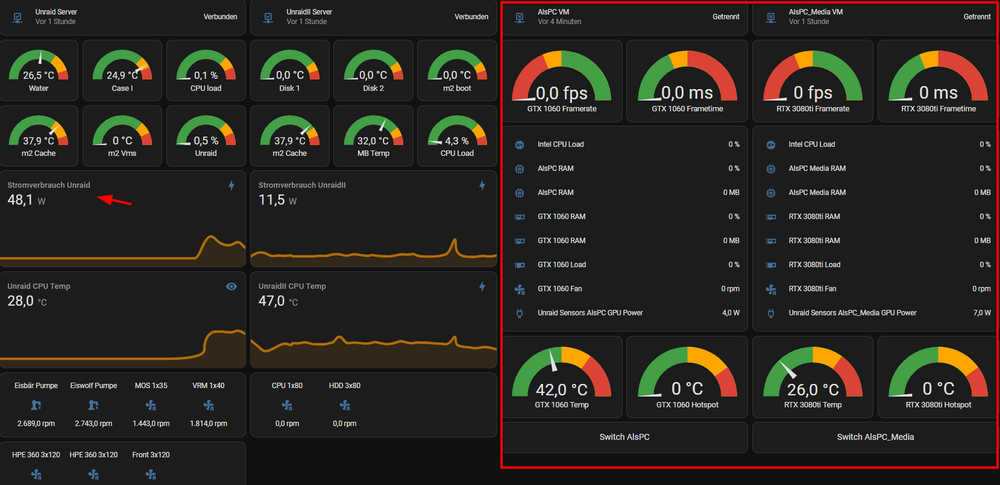
Task: Click 'Intel CPU Load' label in AlsPC VM list
Action: 561,145
